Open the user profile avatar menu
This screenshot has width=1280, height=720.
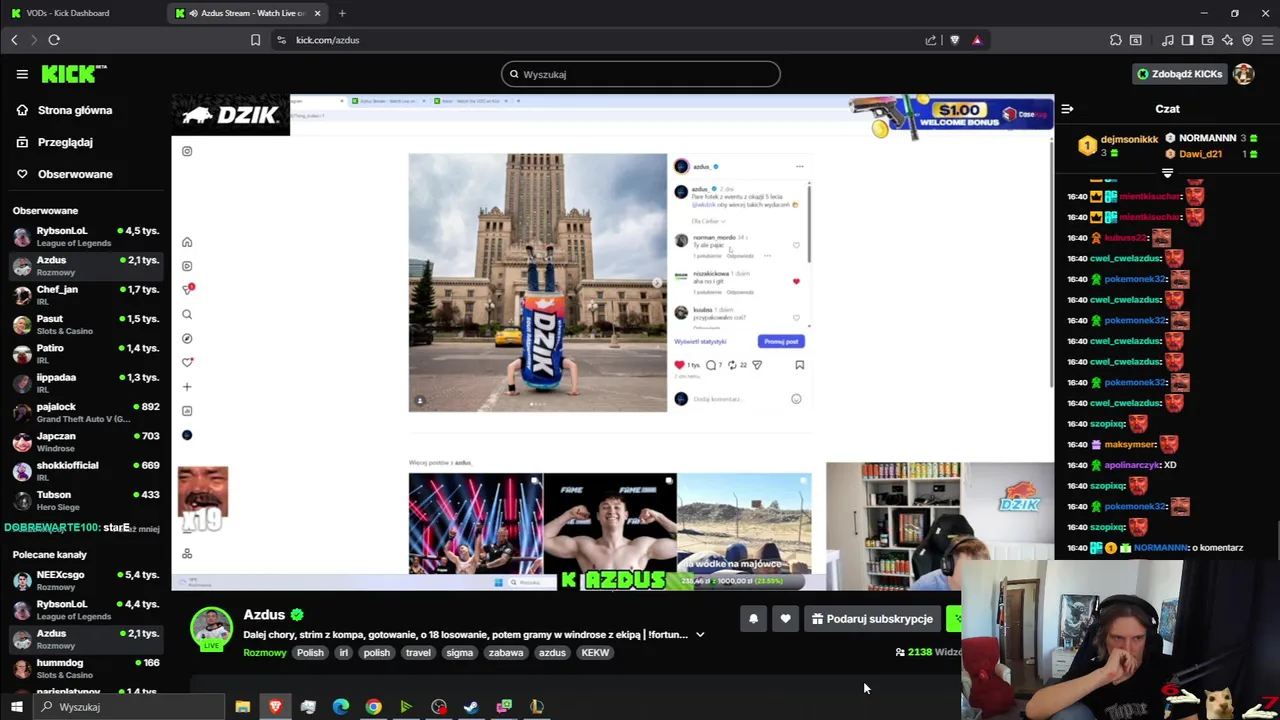pos(1244,74)
